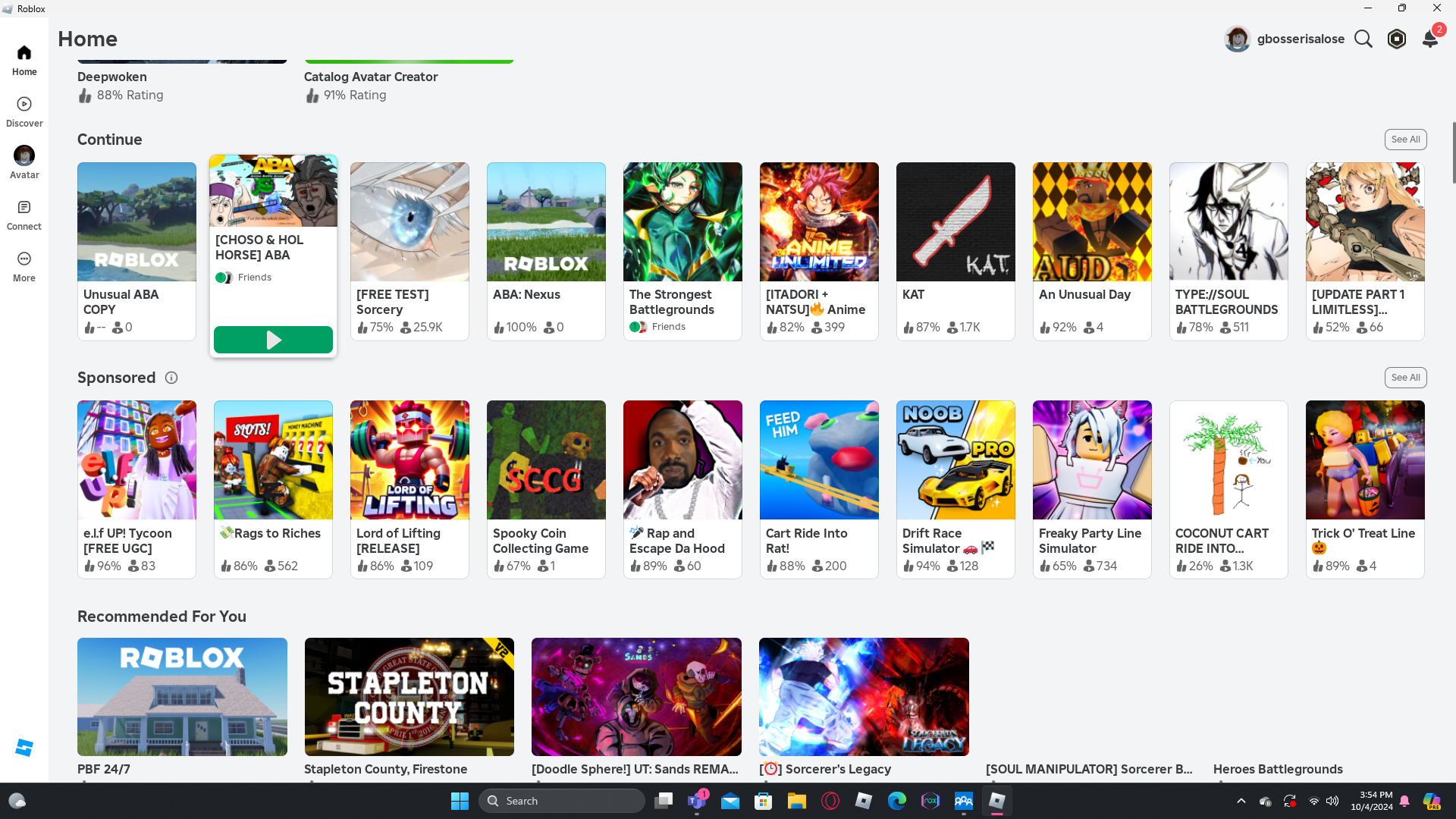Open An Unusual Day thumbnail
The width and height of the screenshot is (1456, 819).
click(1092, 221)
